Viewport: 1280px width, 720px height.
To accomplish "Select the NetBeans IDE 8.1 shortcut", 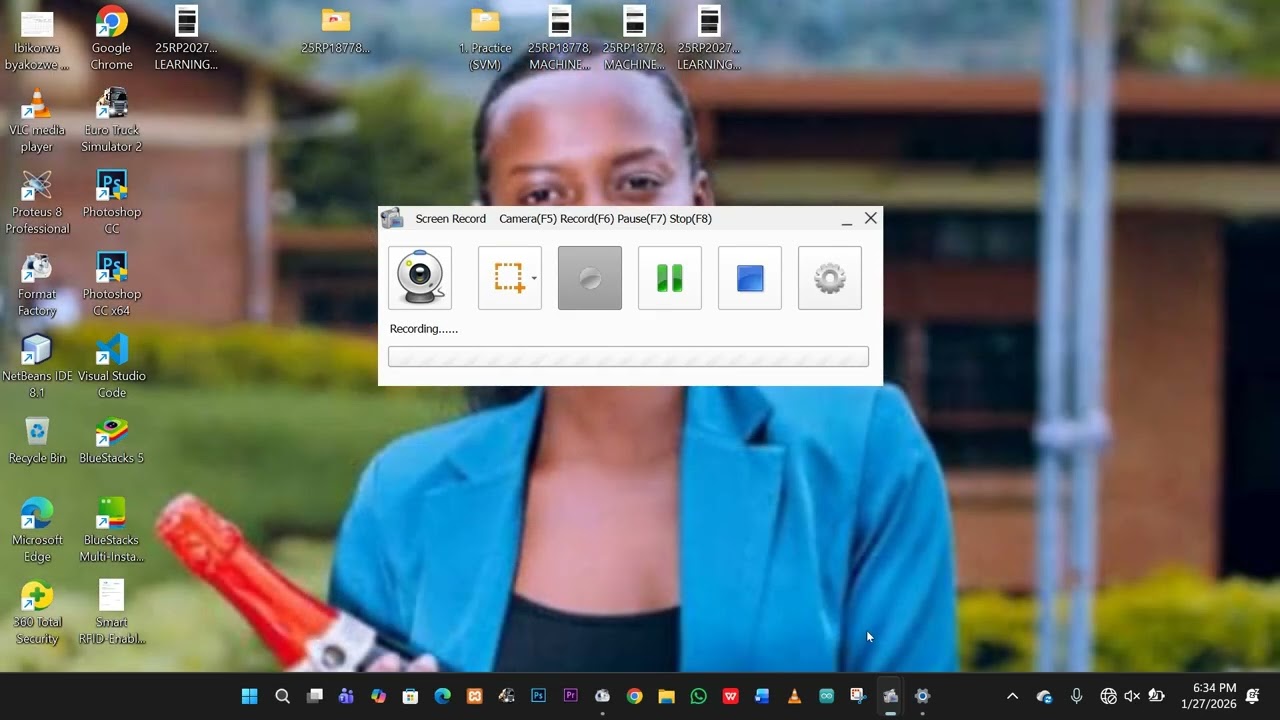I will click(x=37, y=367).
